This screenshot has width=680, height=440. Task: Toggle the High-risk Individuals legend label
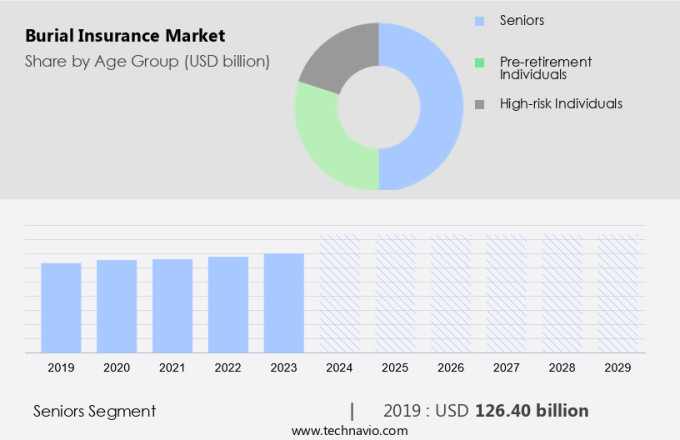561,104
